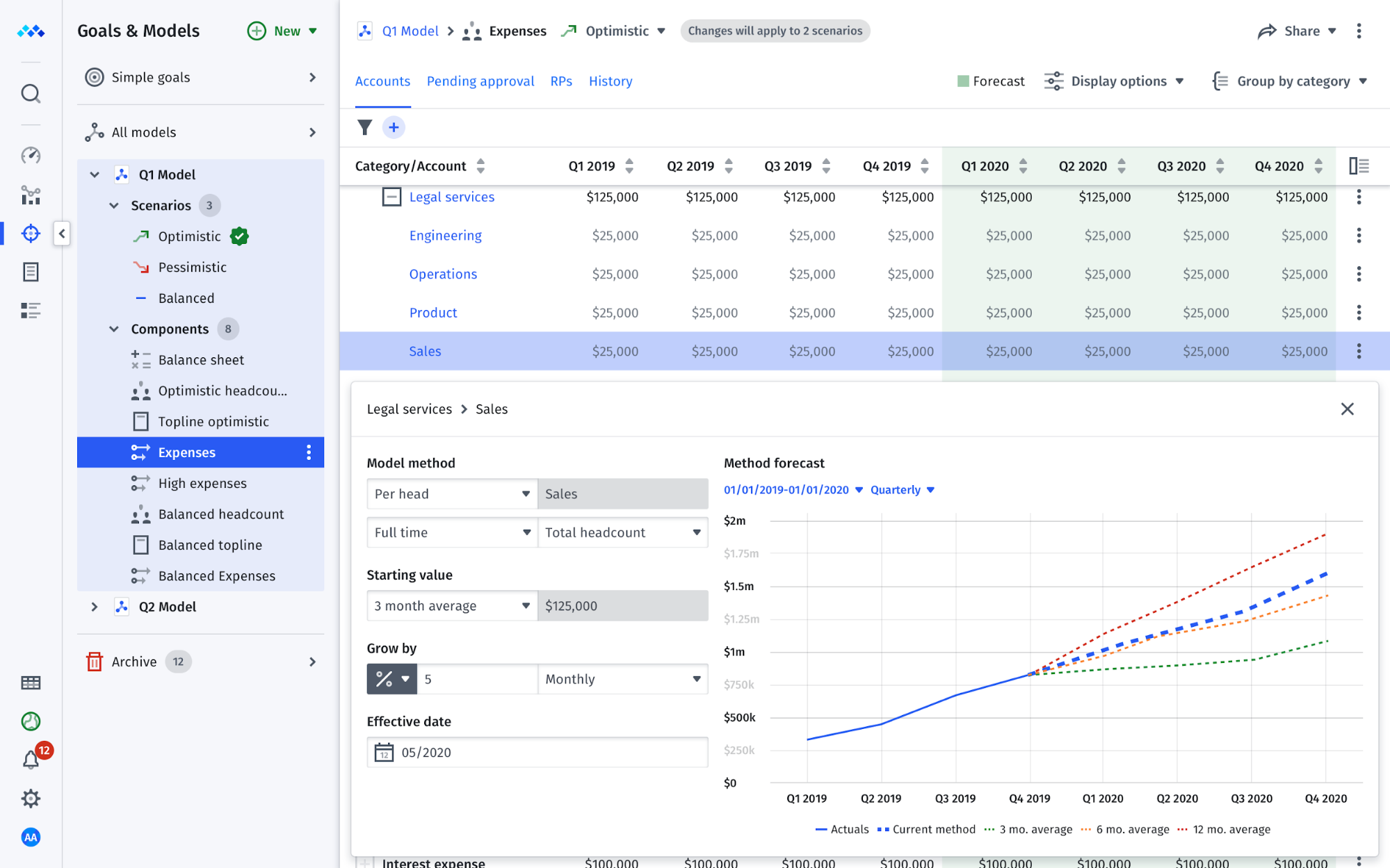
Task: Open the reports document icon in sidebar
Action: click(31, 271)
